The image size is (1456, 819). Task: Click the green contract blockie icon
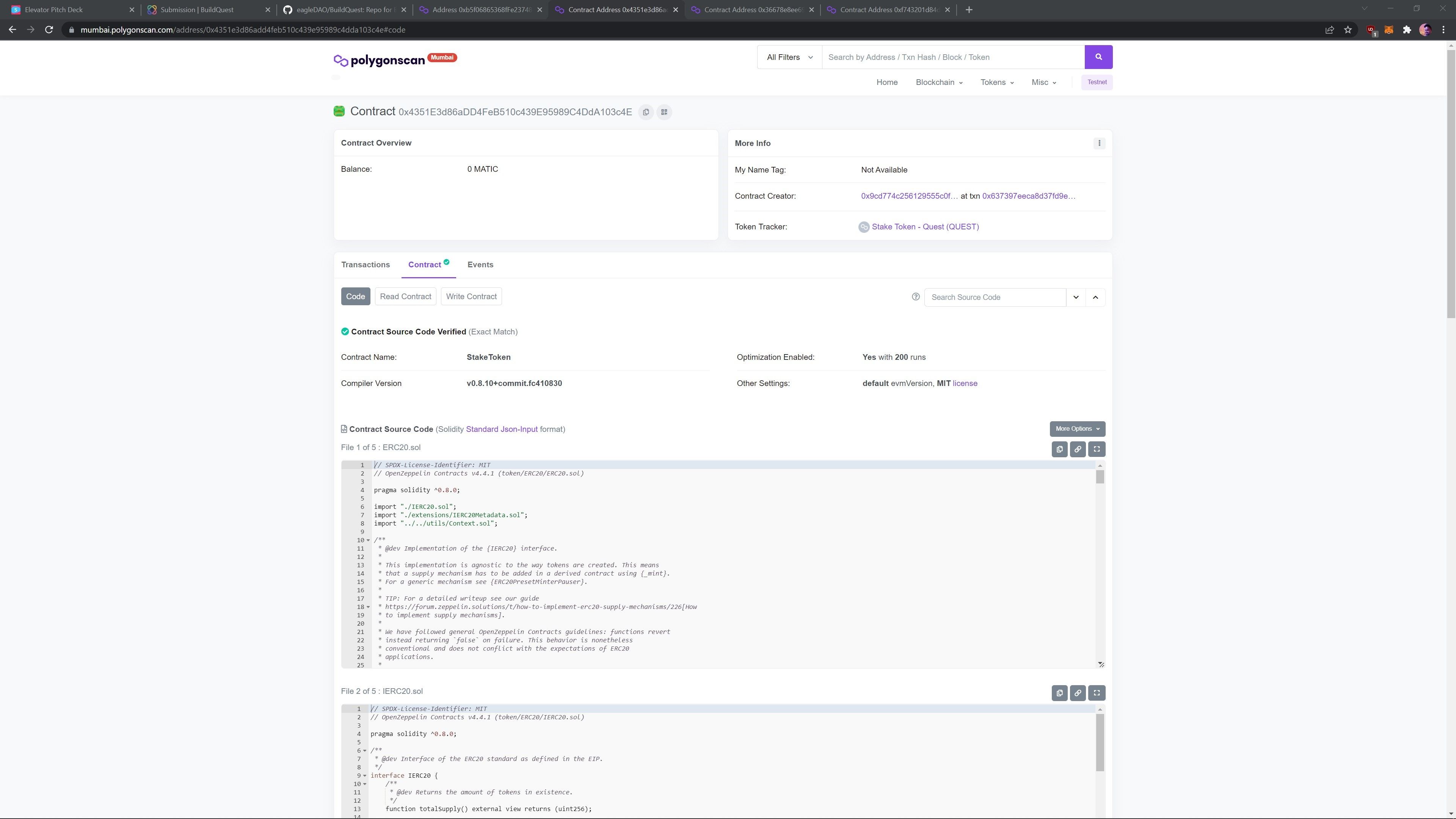(339, 111)
